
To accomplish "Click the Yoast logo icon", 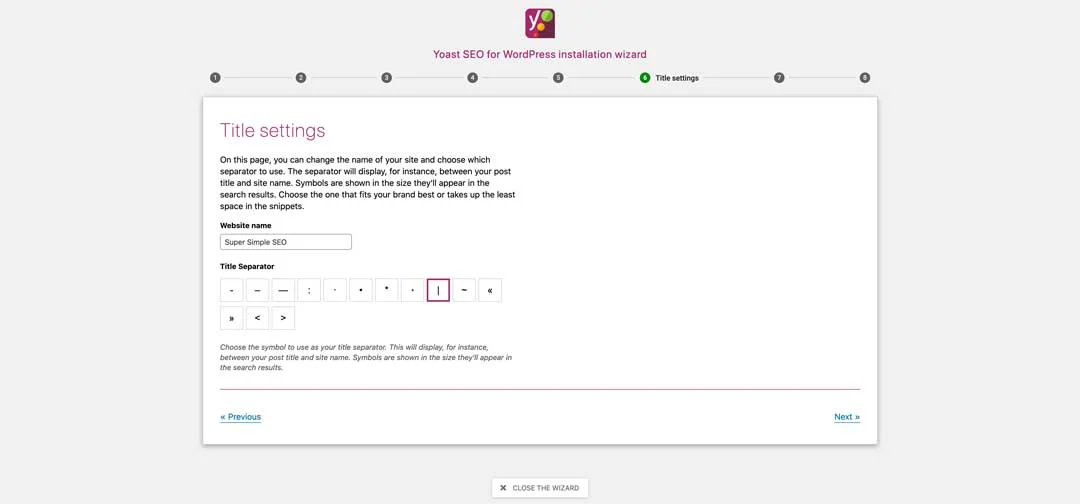I will click(540, 23).
